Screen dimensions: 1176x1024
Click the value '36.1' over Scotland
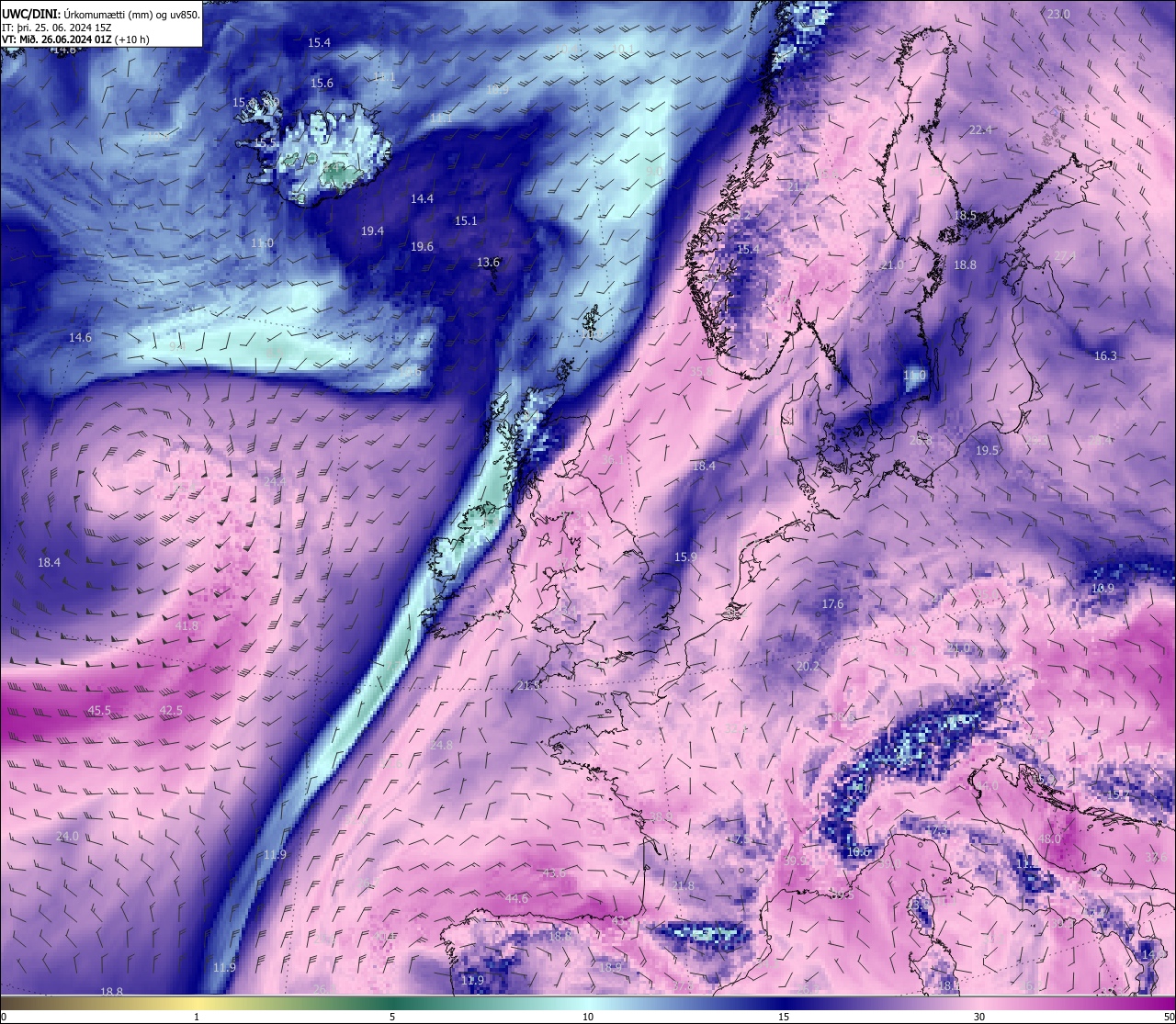pos(613,461)
